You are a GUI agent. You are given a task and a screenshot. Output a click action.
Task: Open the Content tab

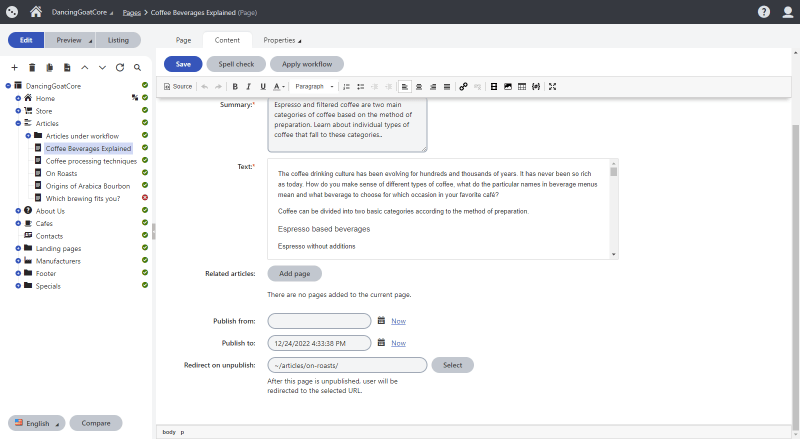tap(227, 40)
